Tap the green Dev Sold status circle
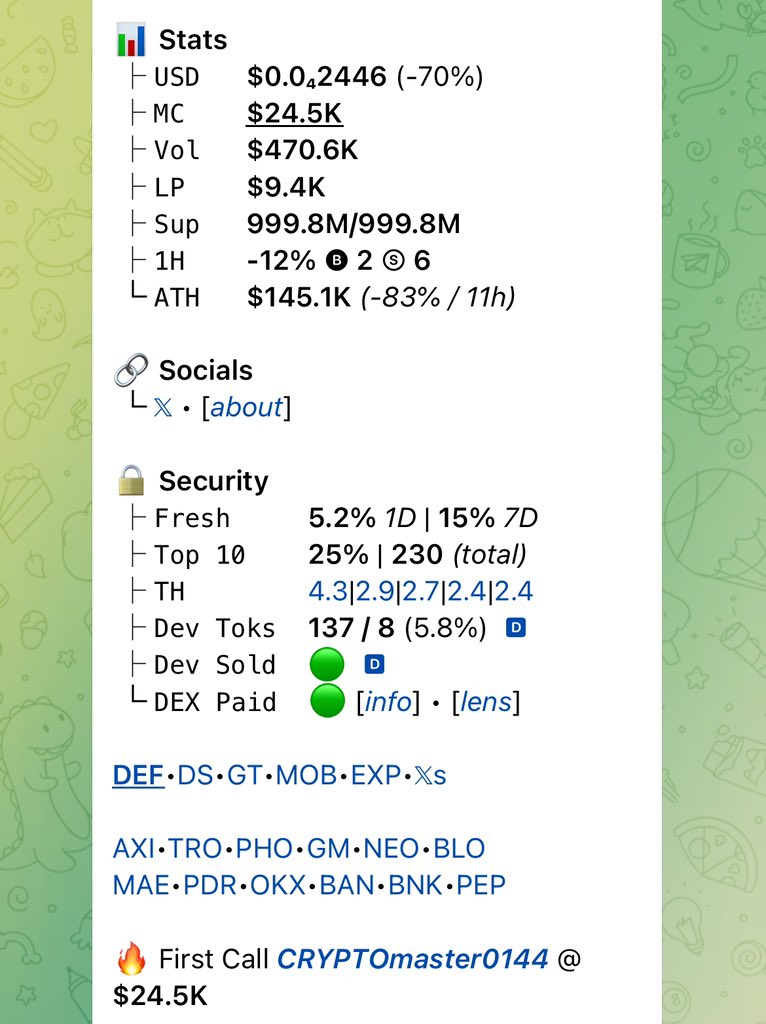 327,665
